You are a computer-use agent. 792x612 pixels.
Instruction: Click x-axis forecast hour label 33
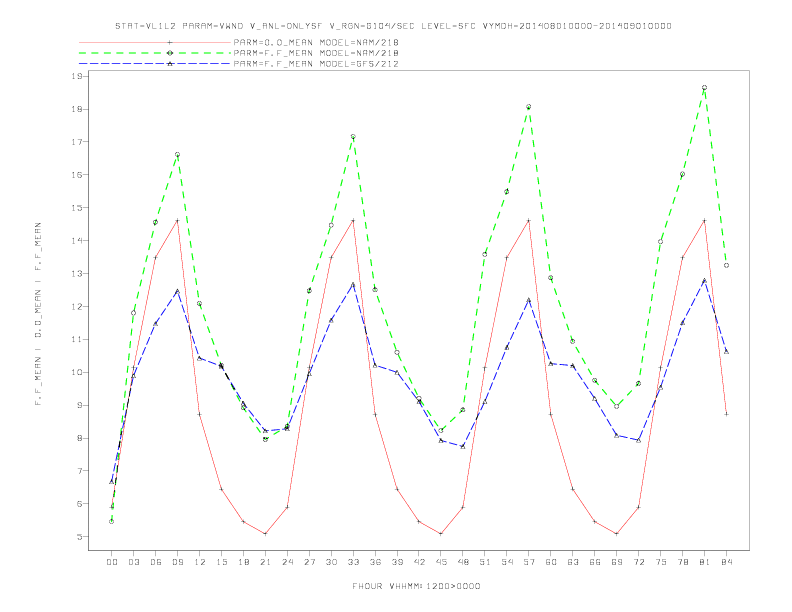point(353,562)
